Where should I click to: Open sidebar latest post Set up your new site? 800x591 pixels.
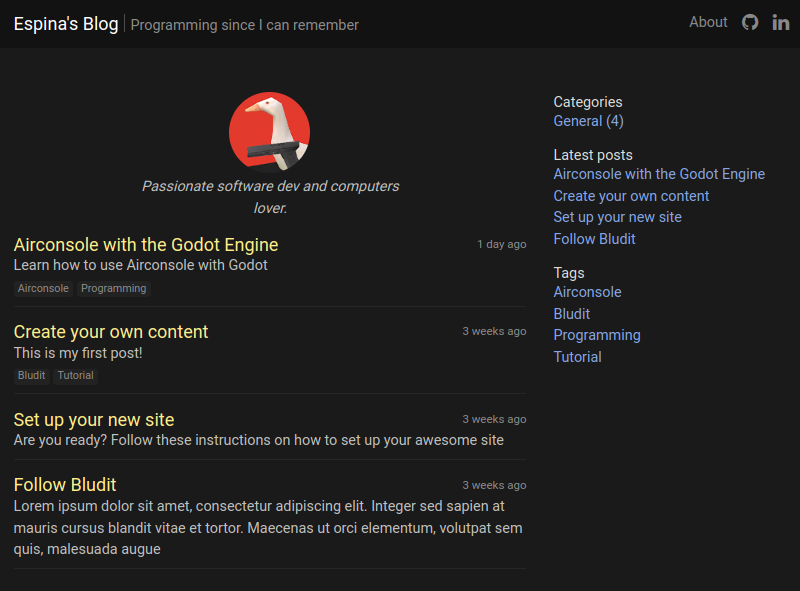click(617, 217)
